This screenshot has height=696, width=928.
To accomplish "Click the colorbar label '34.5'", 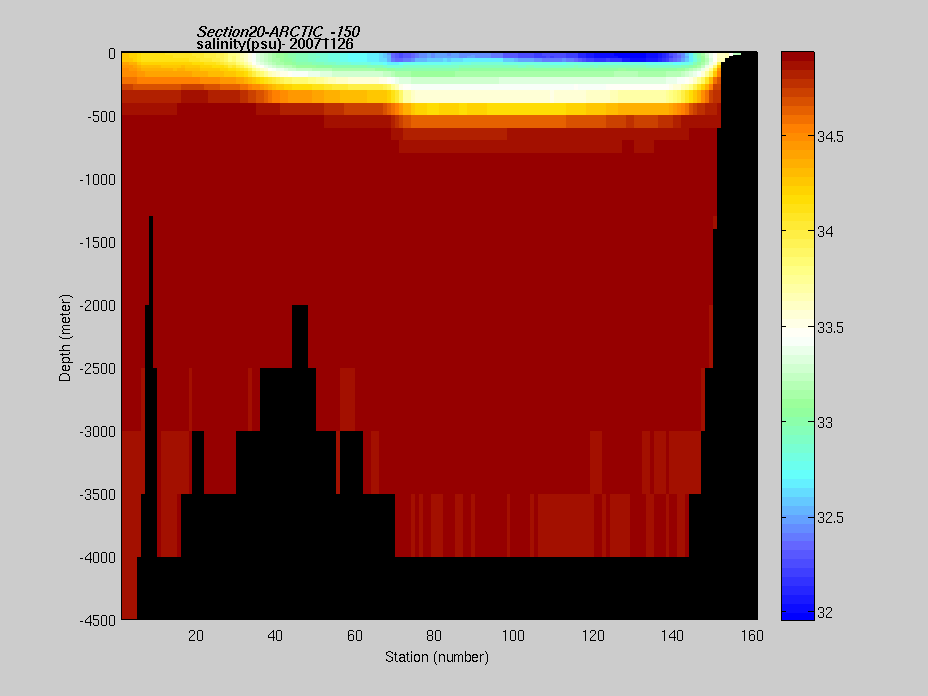I will coord(830,137).
